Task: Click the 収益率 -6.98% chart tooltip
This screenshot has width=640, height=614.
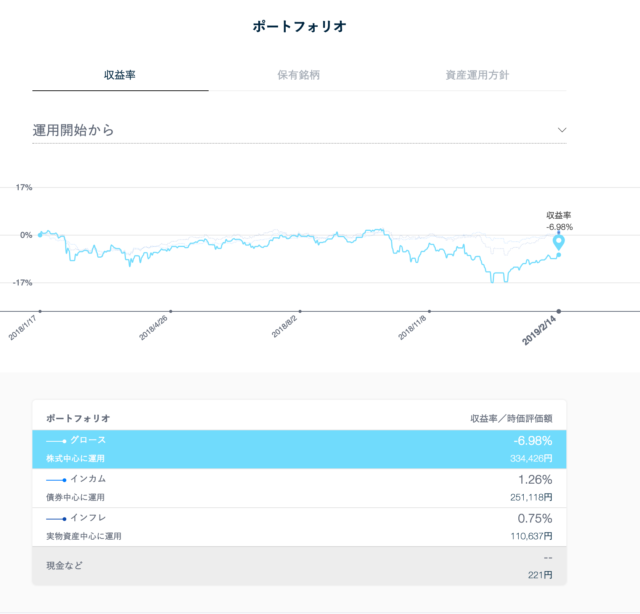Action: [x=559, y=220]
